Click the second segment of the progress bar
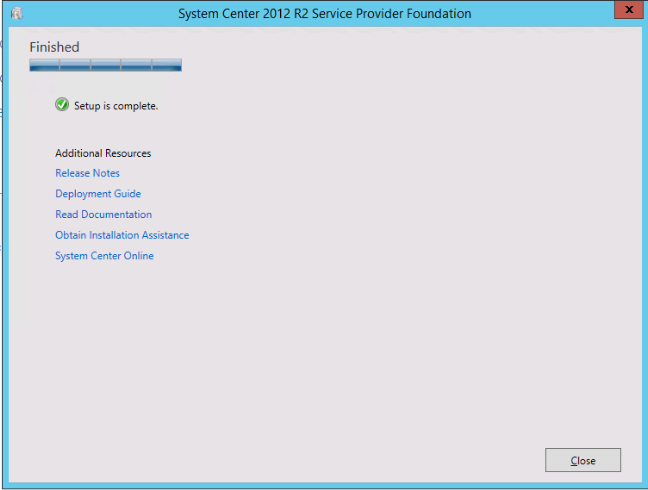This screenshot has height=490, width=648. [x=74, y=66]
